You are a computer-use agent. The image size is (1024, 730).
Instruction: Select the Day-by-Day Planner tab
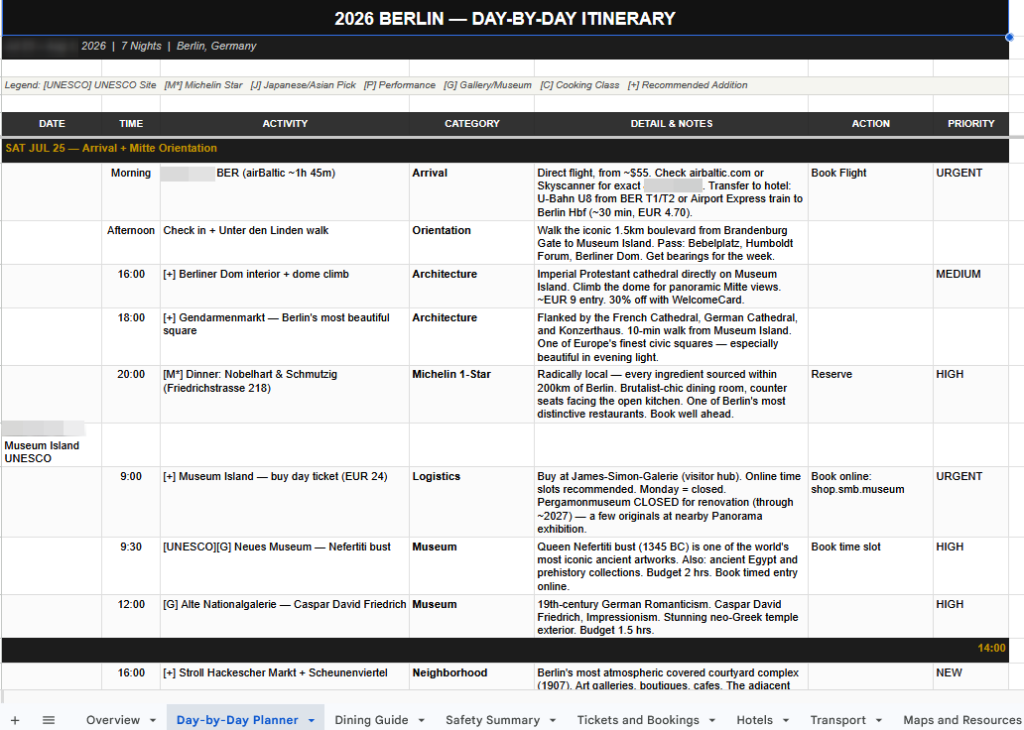[x=237, y=720]
